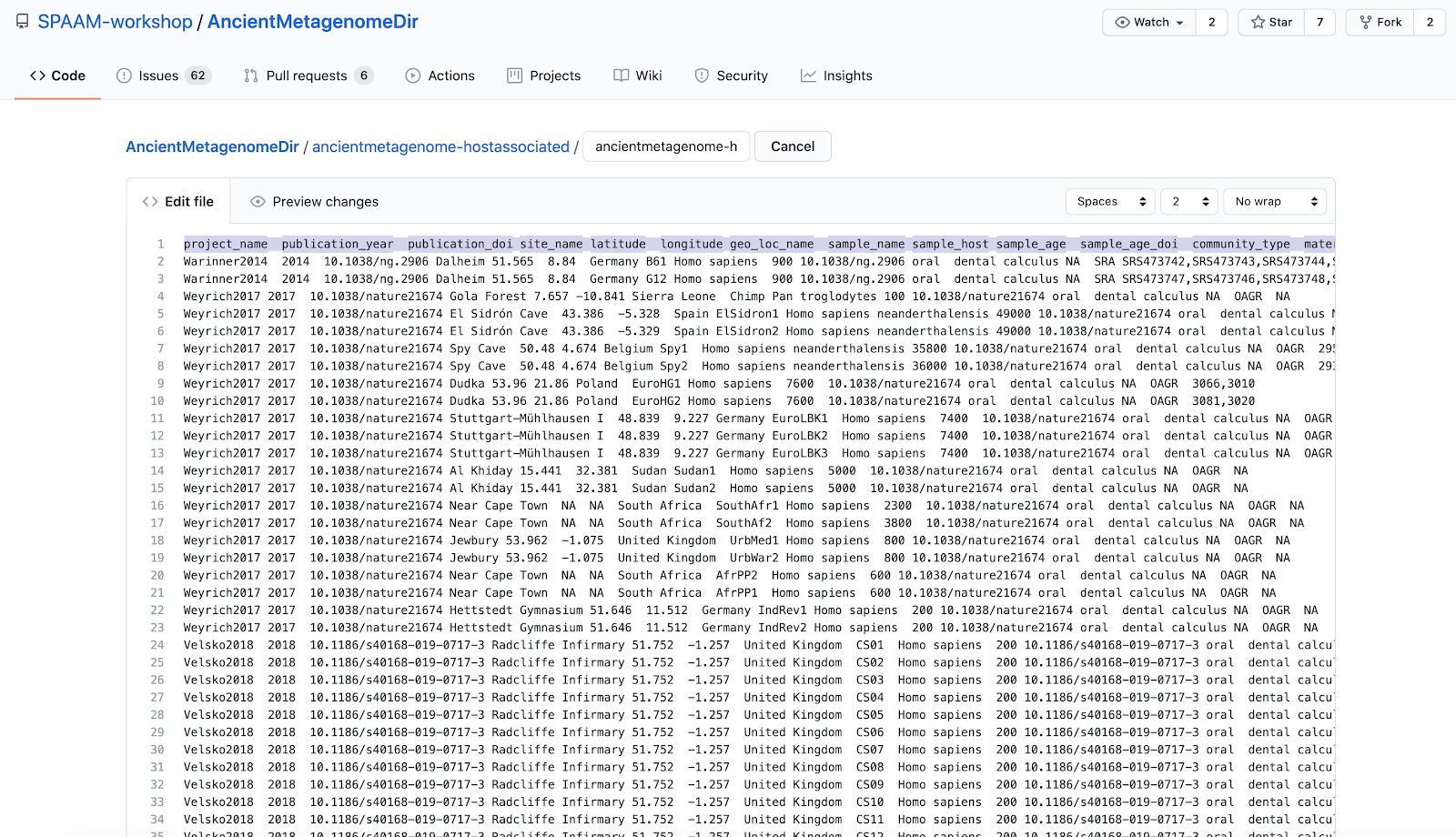View the forks count of 2
Viewport: 1456px width, 837px height.
tap(1430, 22)
